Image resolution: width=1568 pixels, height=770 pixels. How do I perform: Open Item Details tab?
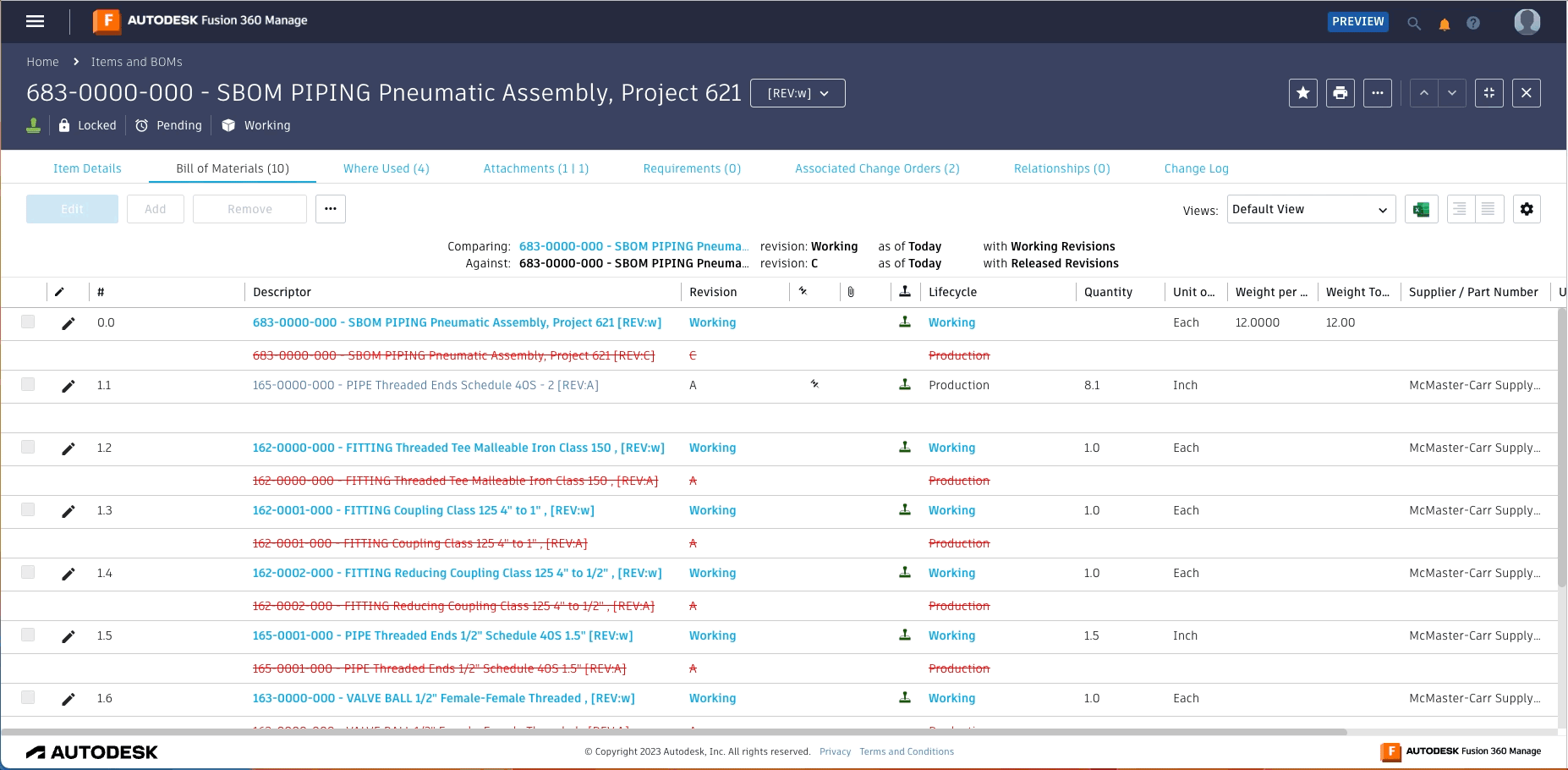[87, 168]
